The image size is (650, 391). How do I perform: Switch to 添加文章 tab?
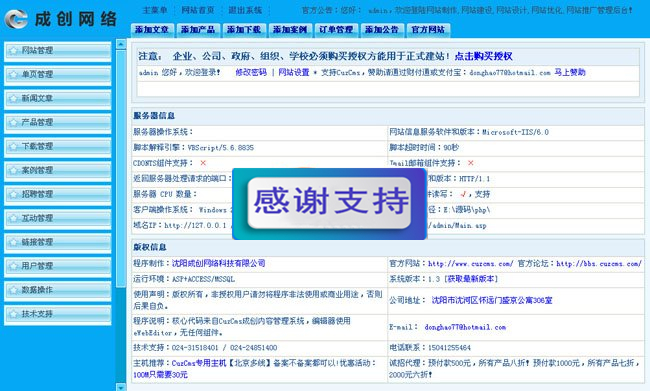[152, 30]
